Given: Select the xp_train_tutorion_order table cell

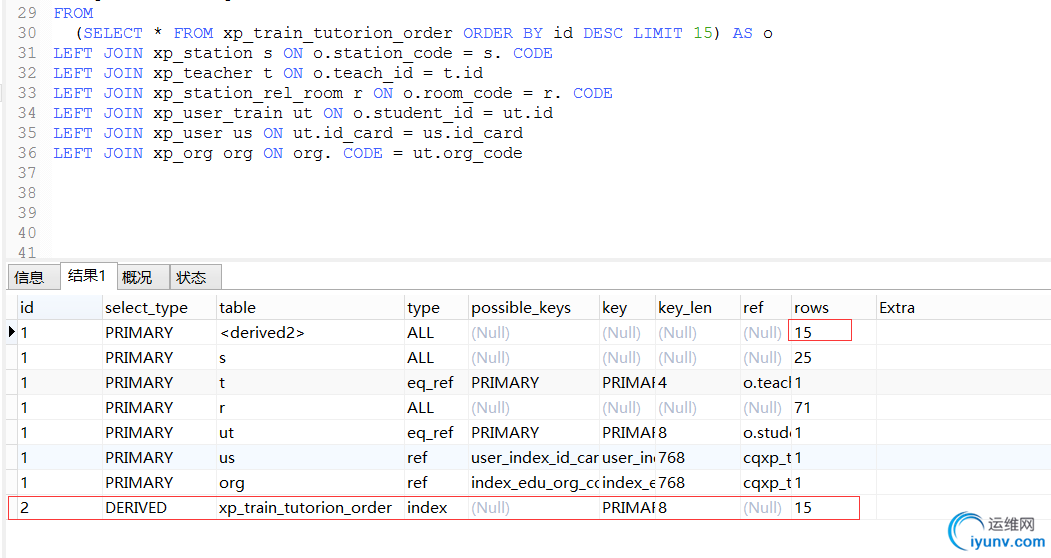Looking at the screenshot, I should click(x=305, y=507).
